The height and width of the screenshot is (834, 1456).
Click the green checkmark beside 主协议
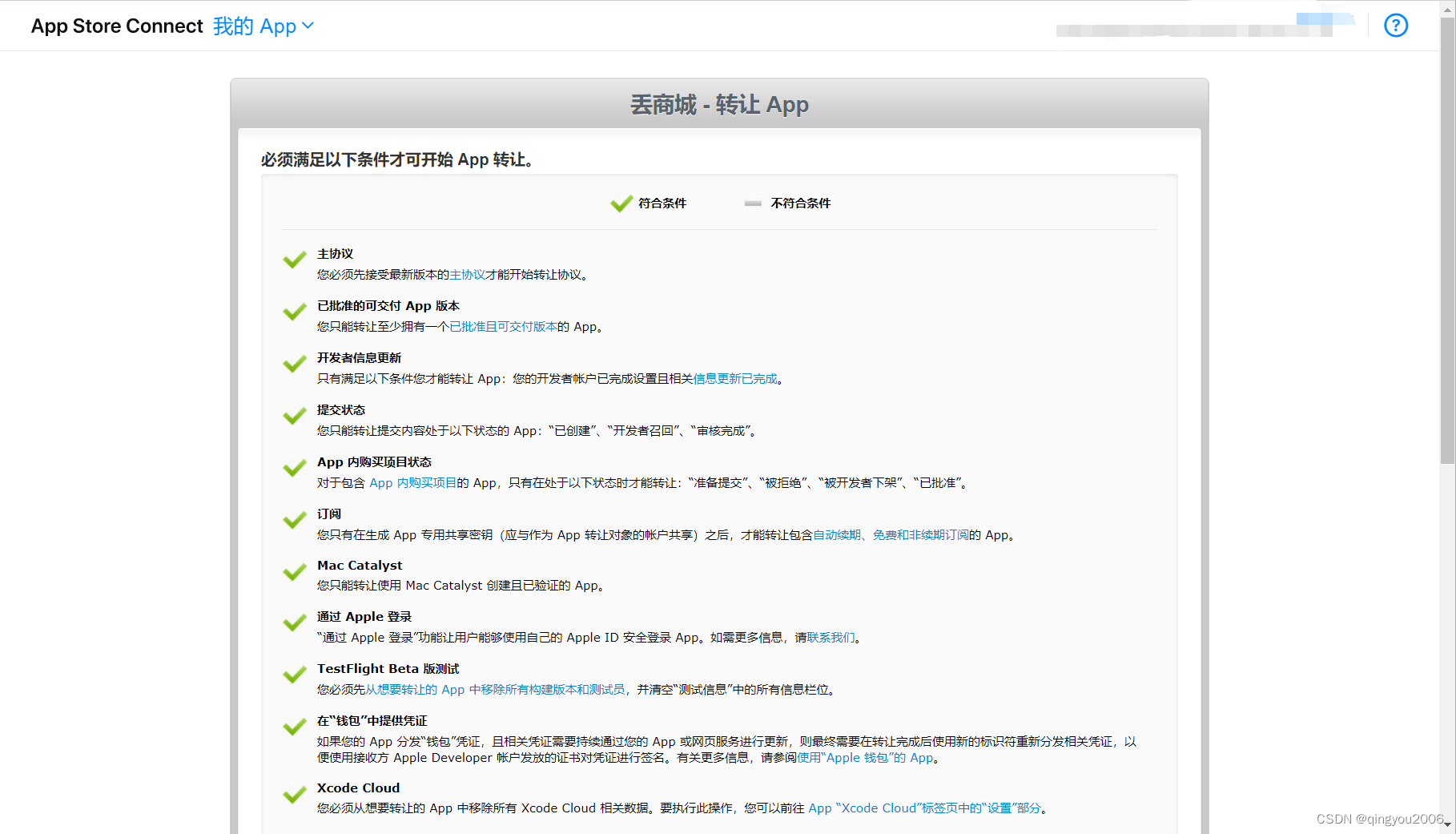pyautogui.click(x=295, y=260)
